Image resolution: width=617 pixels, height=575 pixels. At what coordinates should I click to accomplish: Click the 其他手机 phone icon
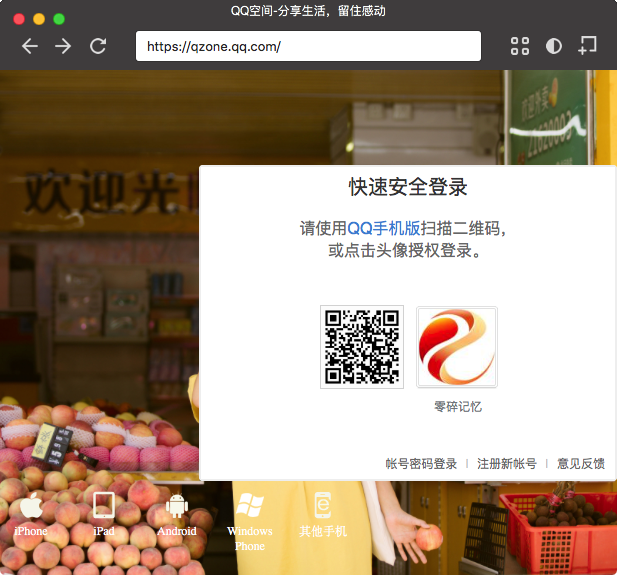coord(323,505)
